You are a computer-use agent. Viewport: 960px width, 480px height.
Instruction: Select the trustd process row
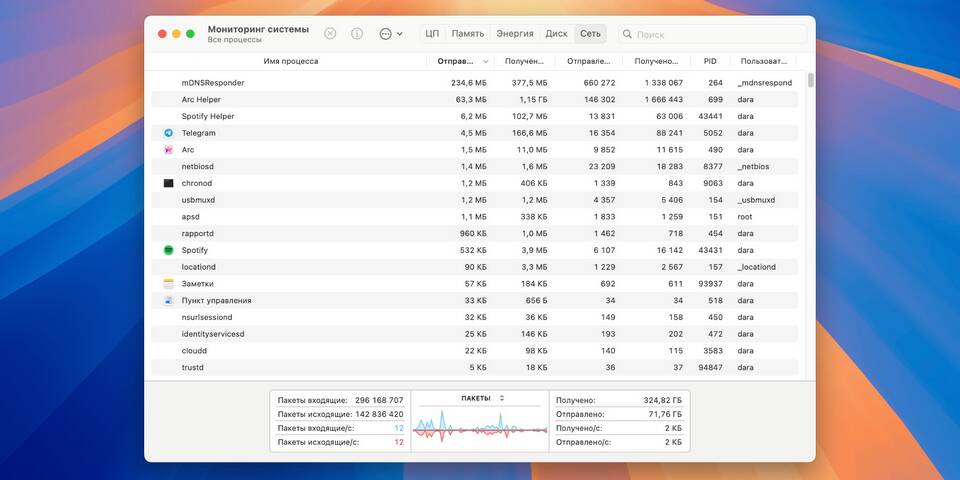tap(474, 367)
